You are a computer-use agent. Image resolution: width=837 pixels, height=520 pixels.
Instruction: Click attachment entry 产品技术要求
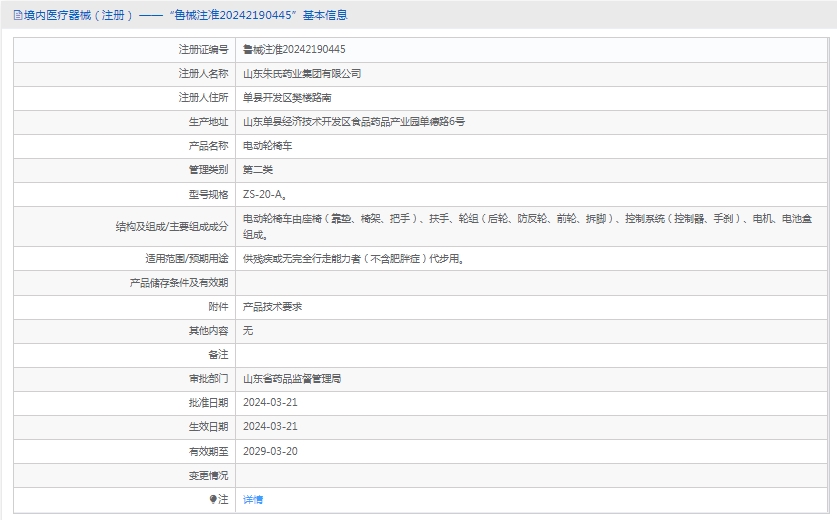click(x=273, y=307)
